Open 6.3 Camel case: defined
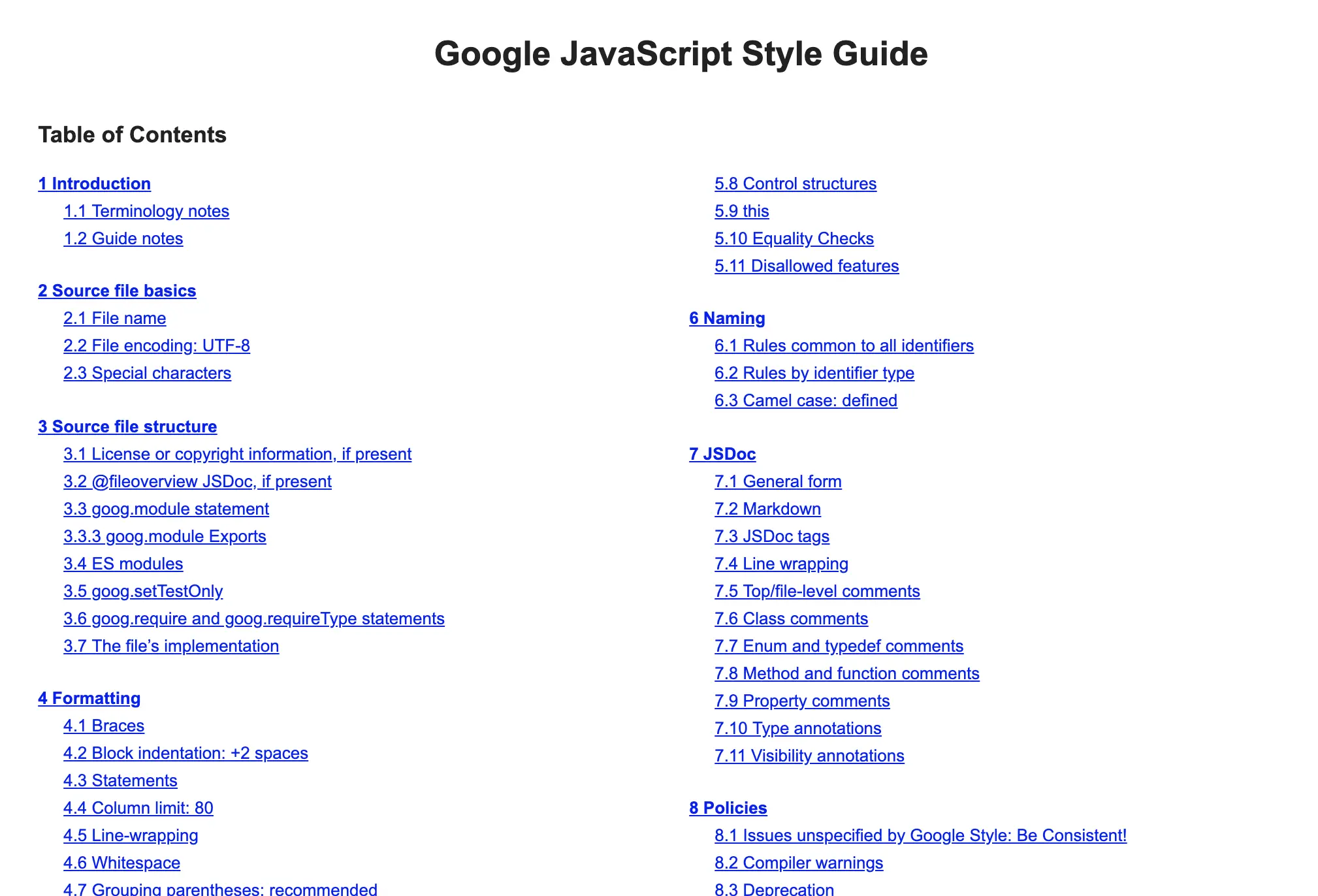 pyautogui.click(x=806, y=400)
